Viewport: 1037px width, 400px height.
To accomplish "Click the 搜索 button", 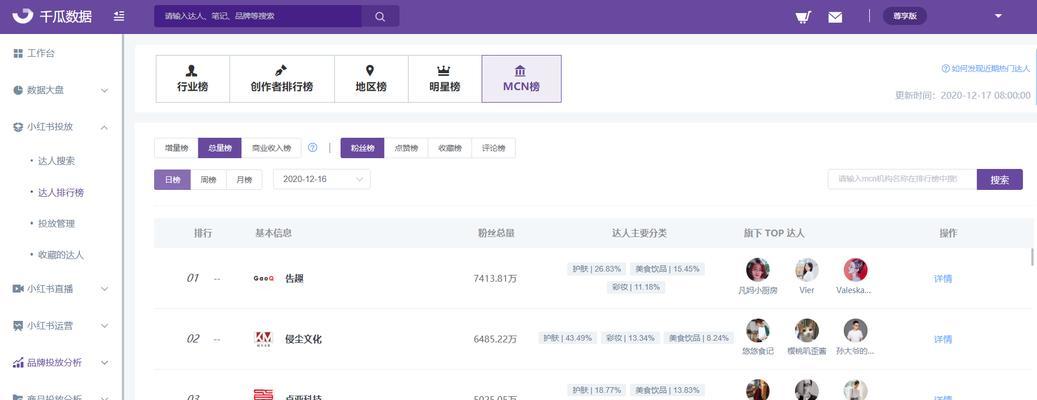I will tap(999, 179).
